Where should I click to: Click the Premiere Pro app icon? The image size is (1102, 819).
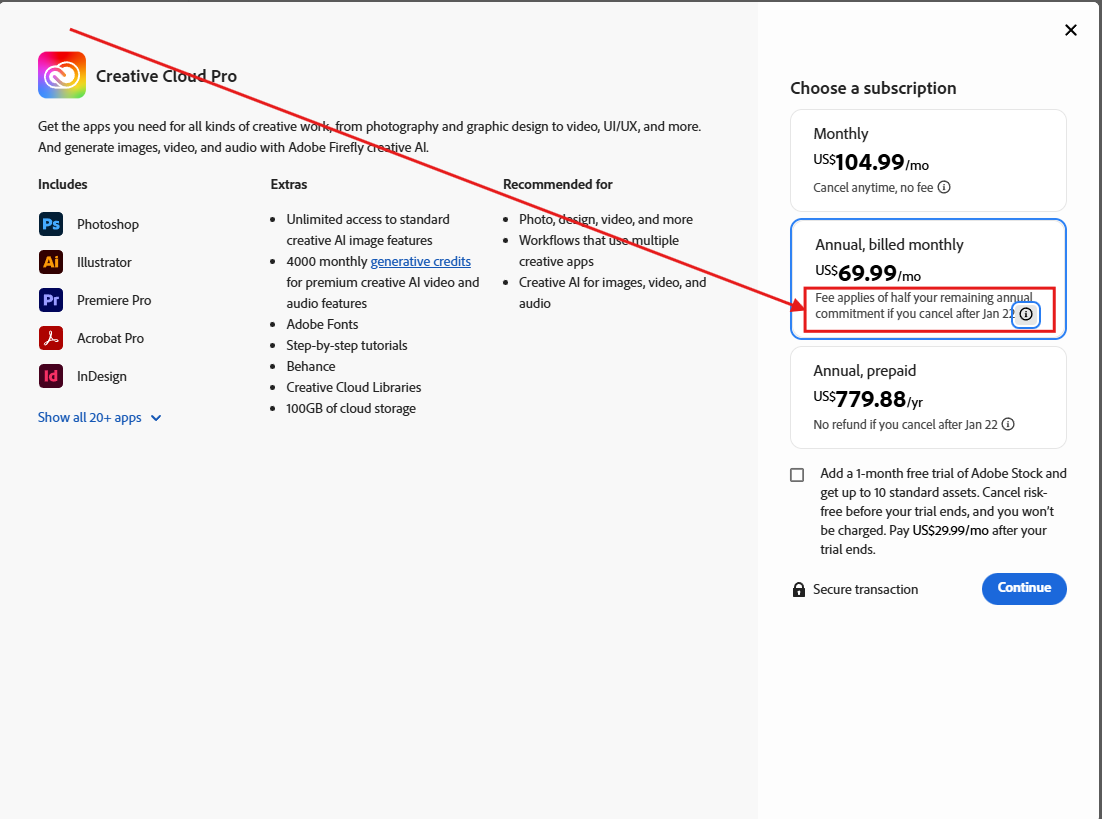pyautogui.click(x=51, y=300)
